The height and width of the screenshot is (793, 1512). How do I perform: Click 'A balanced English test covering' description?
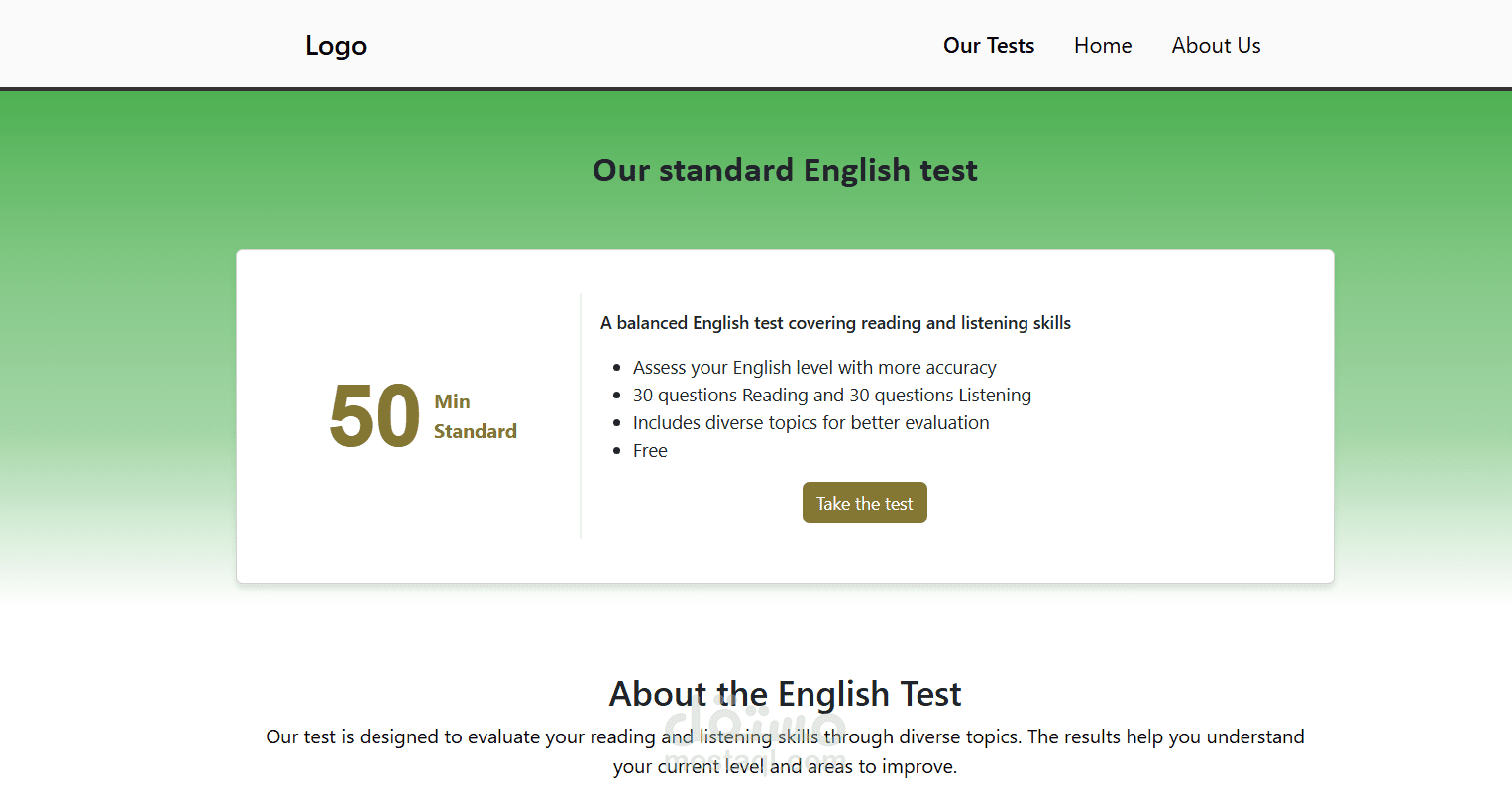tap(835, 323)
